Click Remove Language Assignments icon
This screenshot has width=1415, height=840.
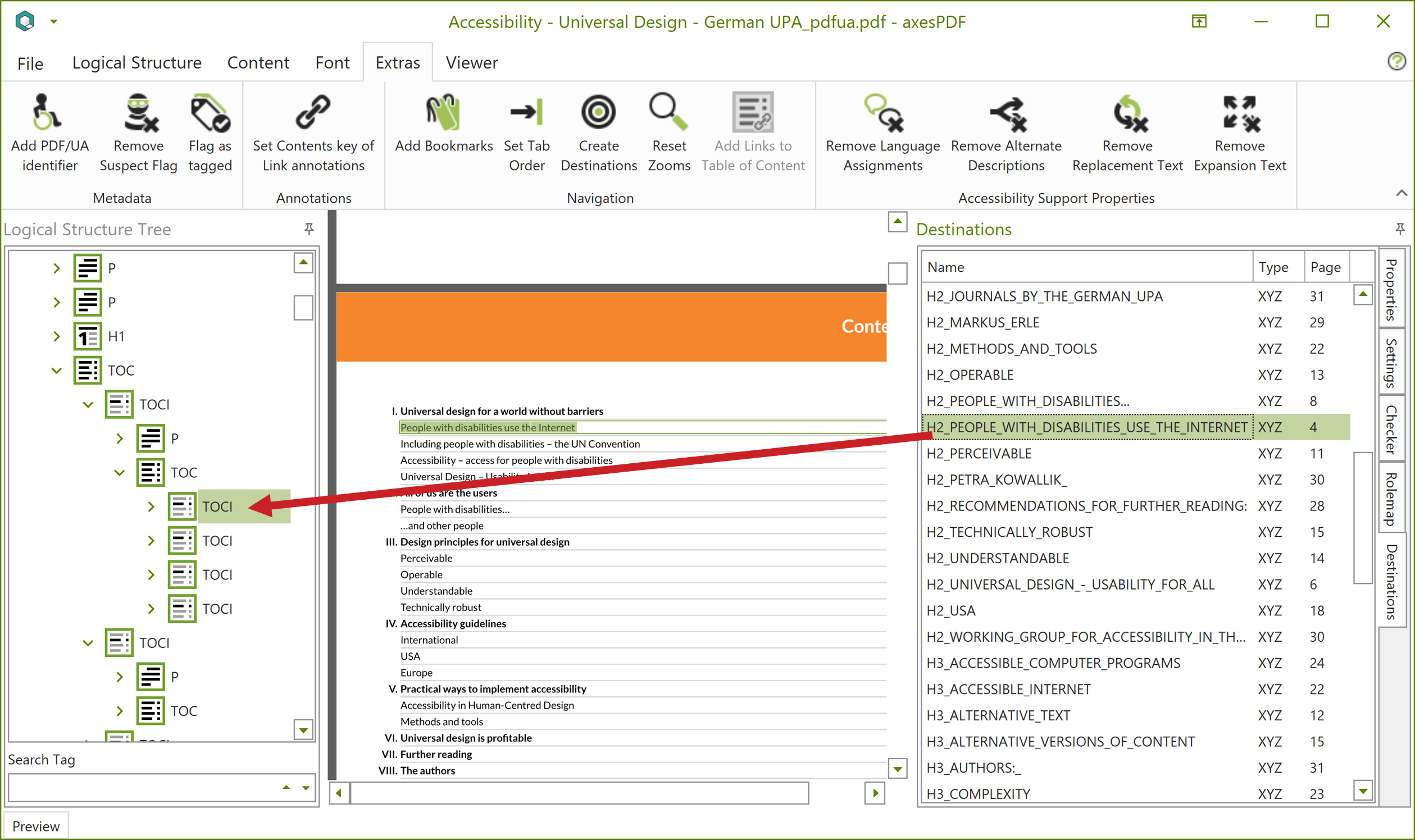pyautogui.click(x=883, y=112)
